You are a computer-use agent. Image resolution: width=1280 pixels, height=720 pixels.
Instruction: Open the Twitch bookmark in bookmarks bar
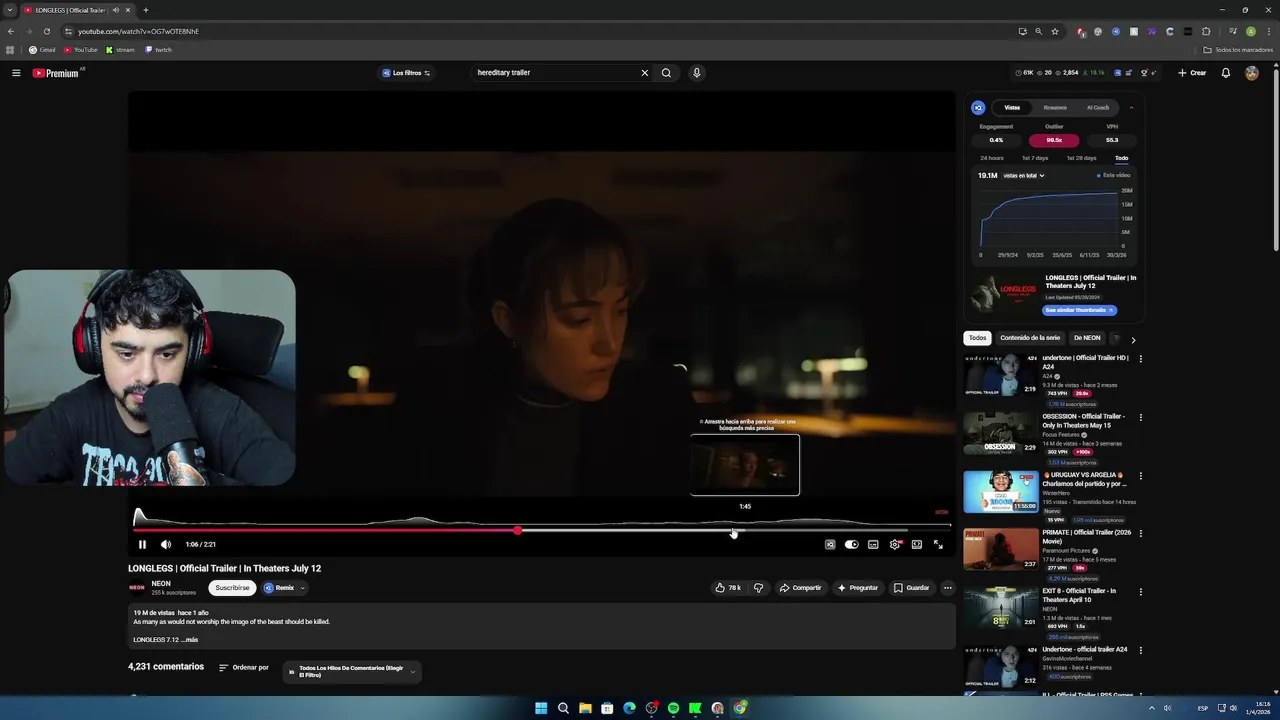pos(158,50)
